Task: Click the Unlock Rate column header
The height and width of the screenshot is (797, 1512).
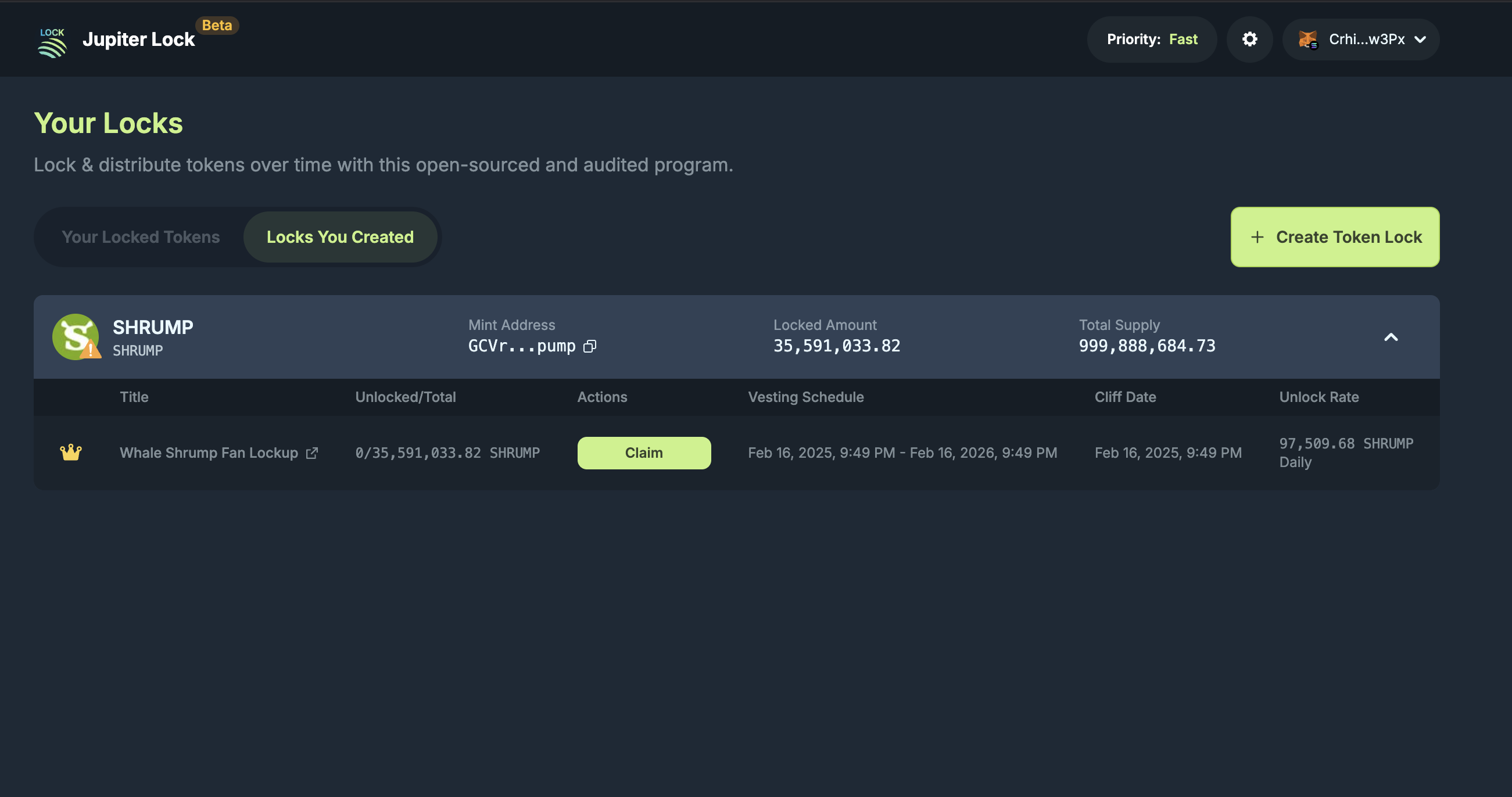Action: pyautogui.click(x=1319, y=397)
